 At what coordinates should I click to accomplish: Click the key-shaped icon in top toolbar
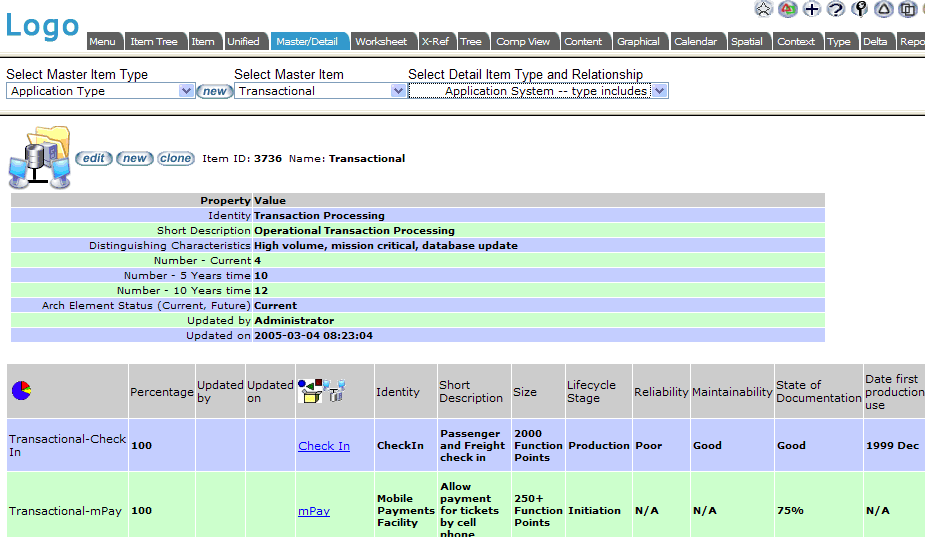(860, 9)
